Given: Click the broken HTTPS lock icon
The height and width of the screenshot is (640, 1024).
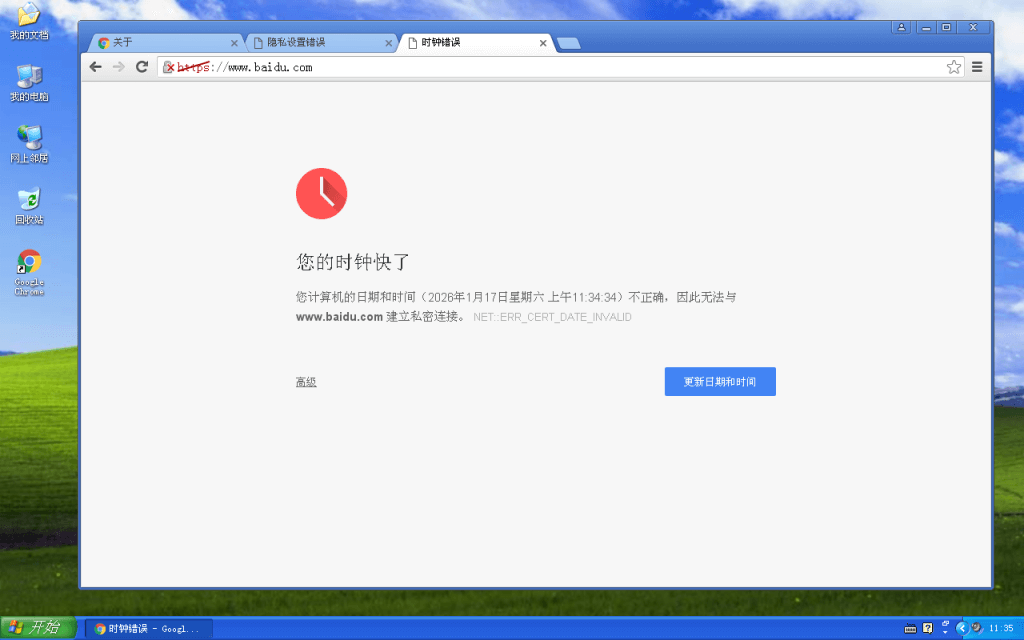Looking at the screenshot, I should tap(168, 67).
